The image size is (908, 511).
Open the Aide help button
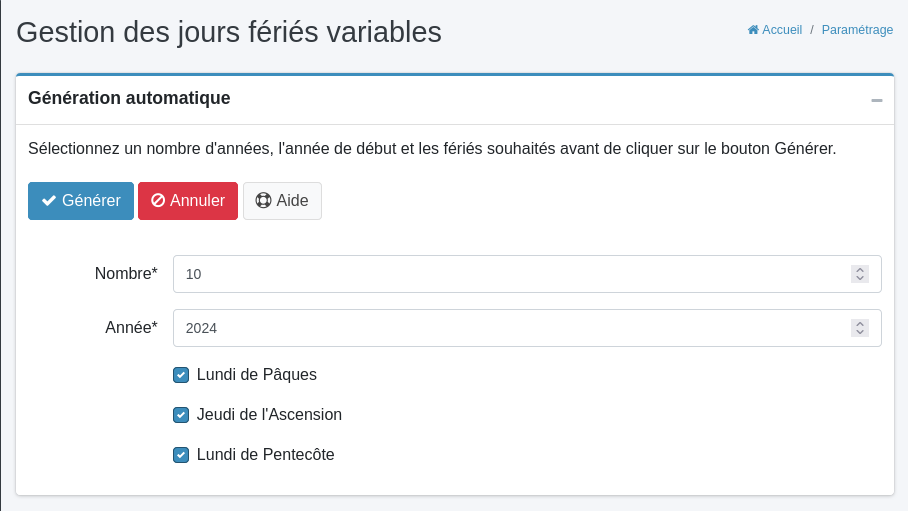282,201
